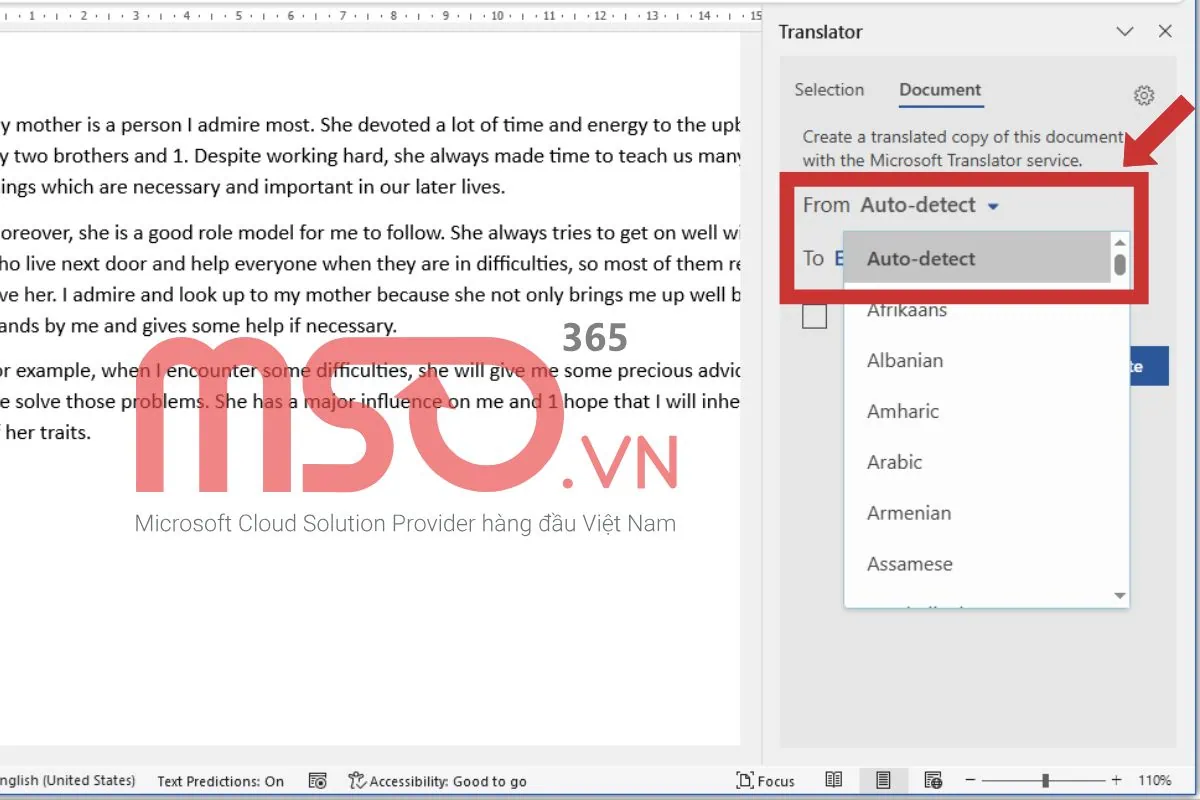This screenshot has height=800, width=1200.
Task: Switch to the Selection tab
Action: point(829,90)
